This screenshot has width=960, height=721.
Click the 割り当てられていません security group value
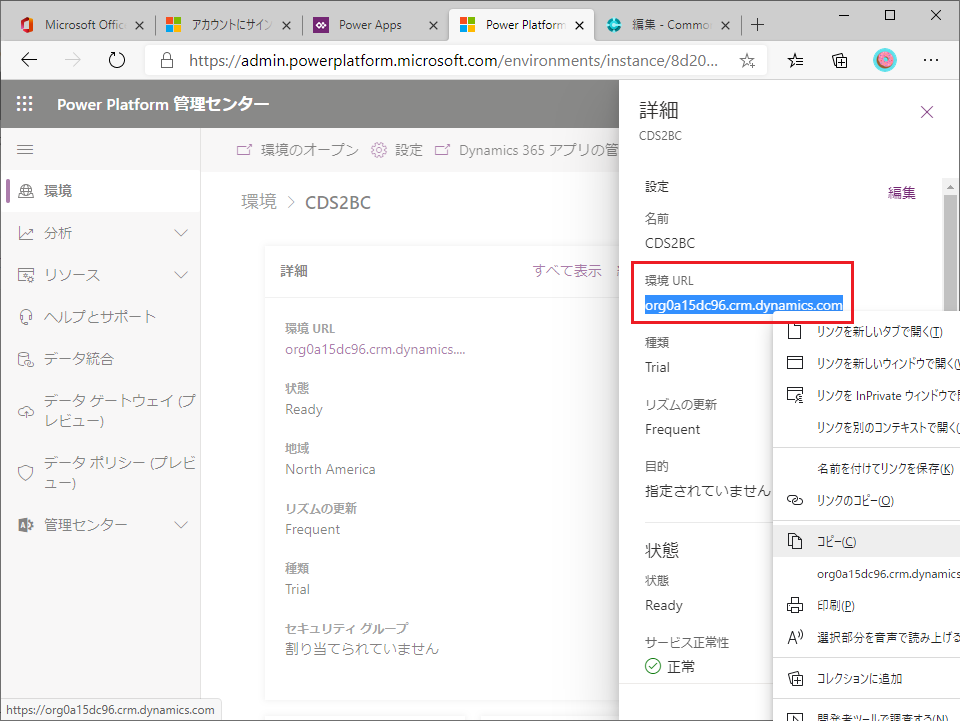[x=362, y=649]
